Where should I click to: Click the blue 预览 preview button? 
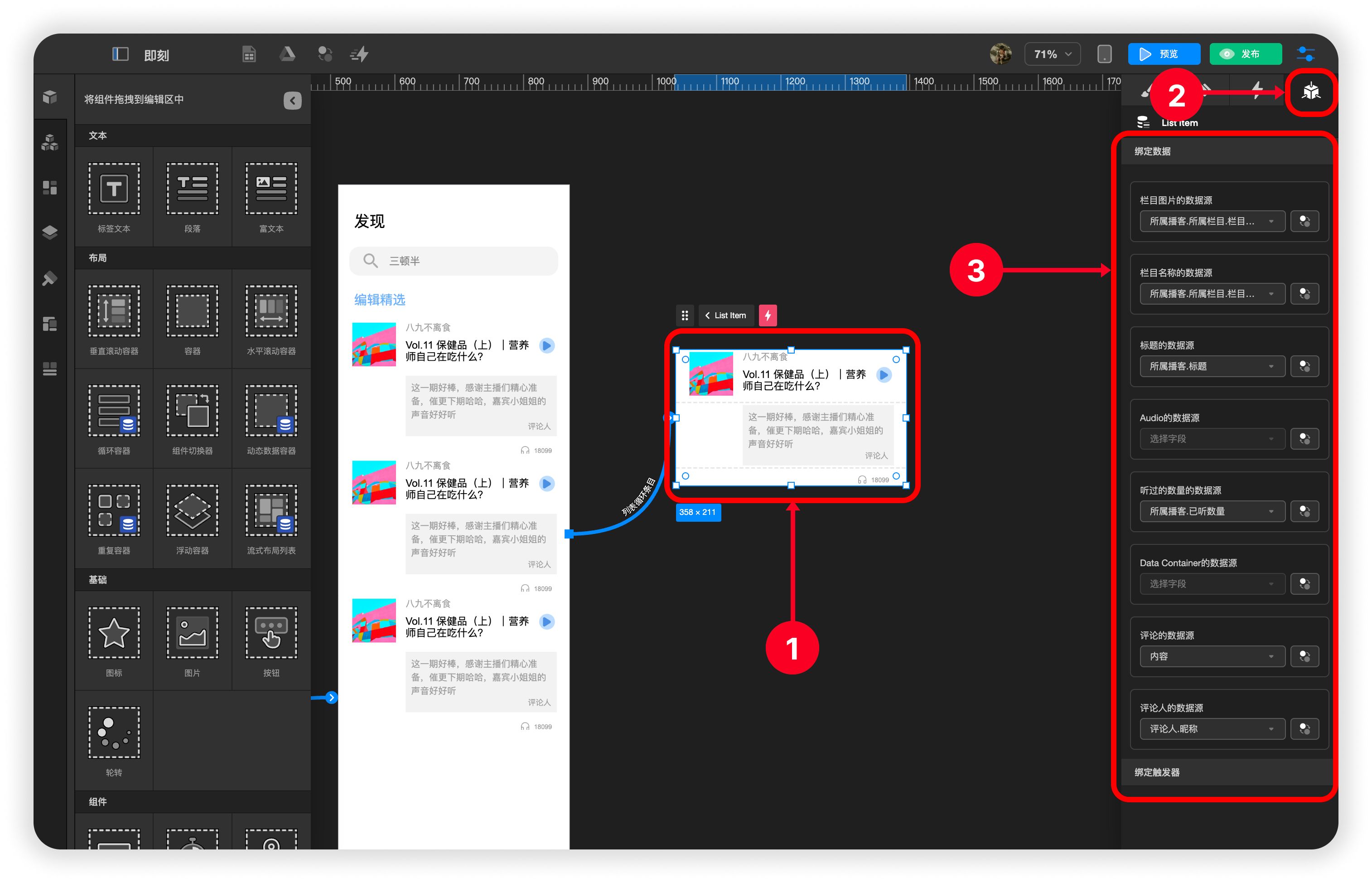1164,54
